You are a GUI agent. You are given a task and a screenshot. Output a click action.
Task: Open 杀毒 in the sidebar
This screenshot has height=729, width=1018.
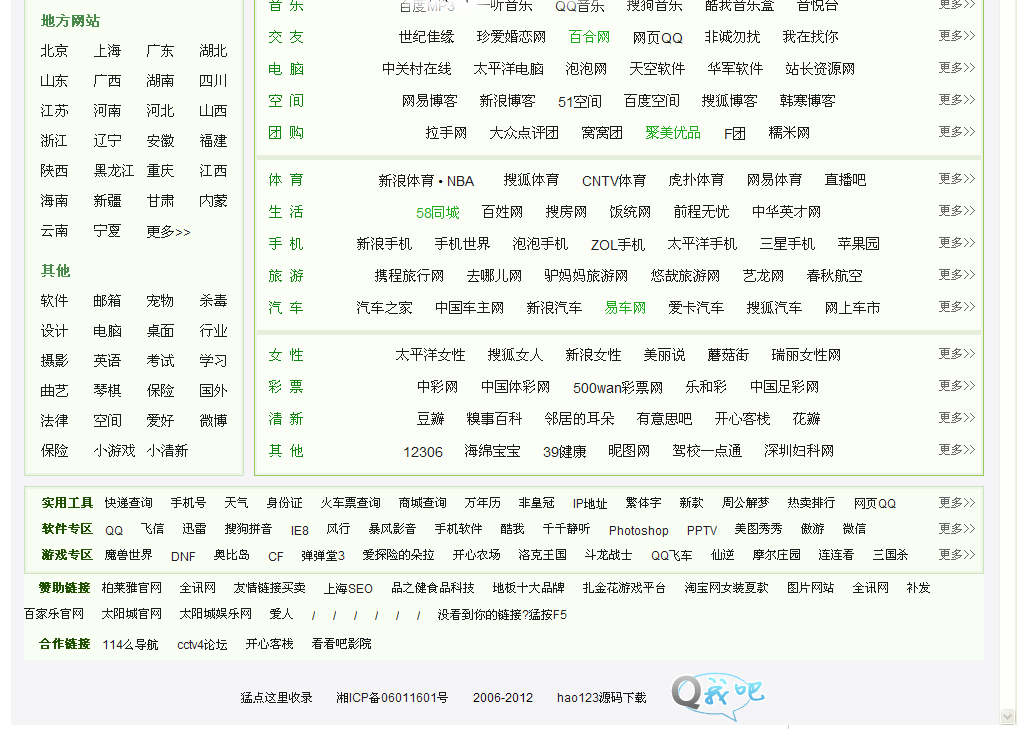point(213,301)
